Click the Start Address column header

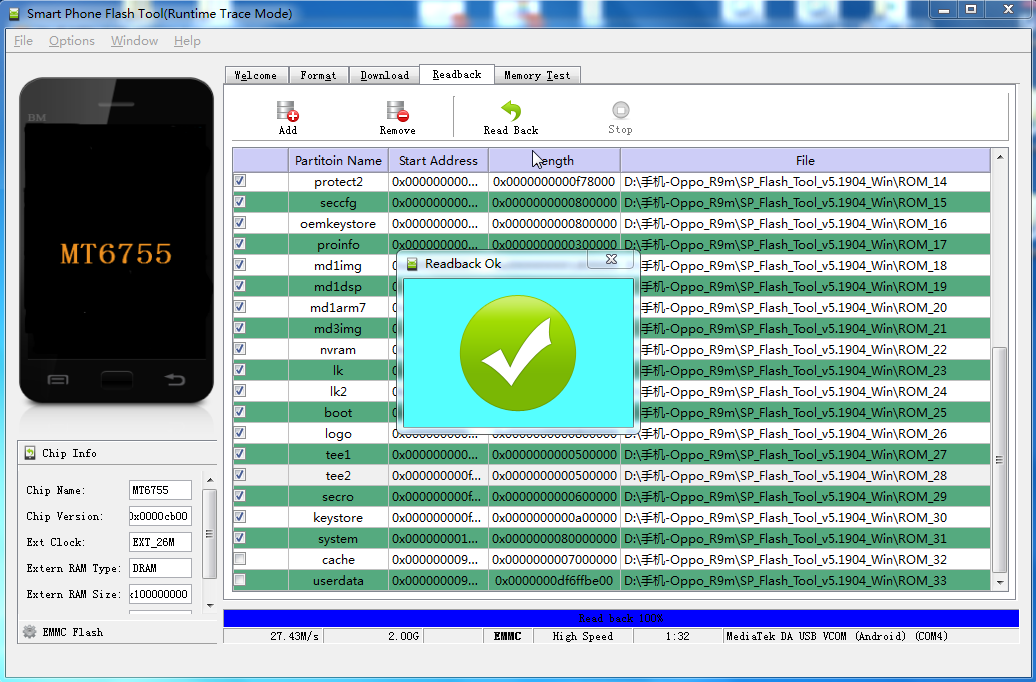(x=438, y=161)
